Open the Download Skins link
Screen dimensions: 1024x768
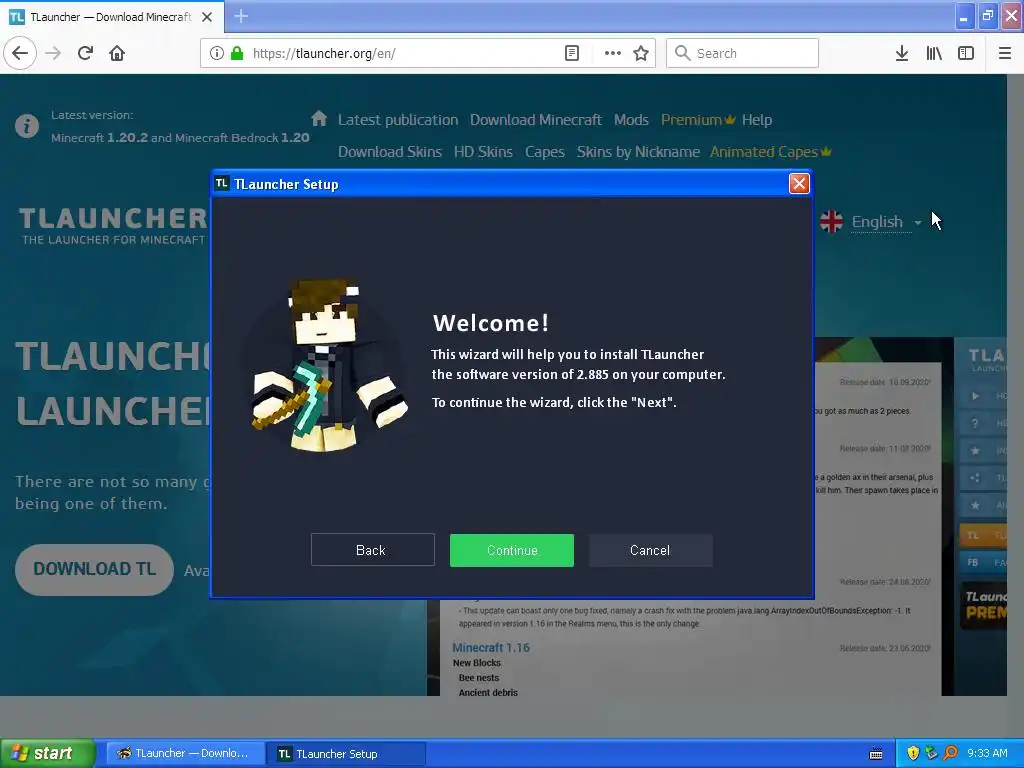click(389, 152)
